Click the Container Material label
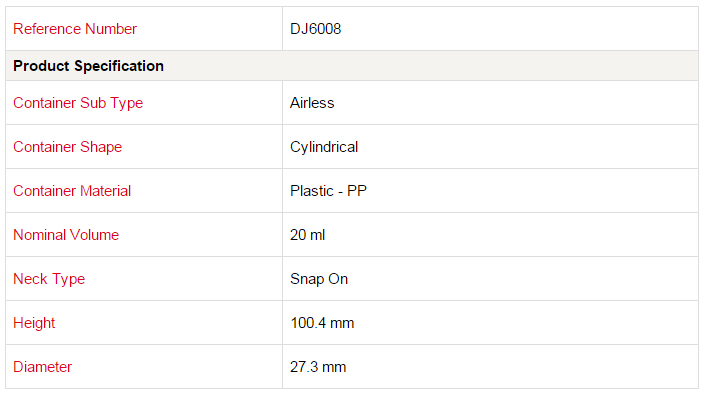The height and width of the screenshot is (397, 704). tap(72, 191)
